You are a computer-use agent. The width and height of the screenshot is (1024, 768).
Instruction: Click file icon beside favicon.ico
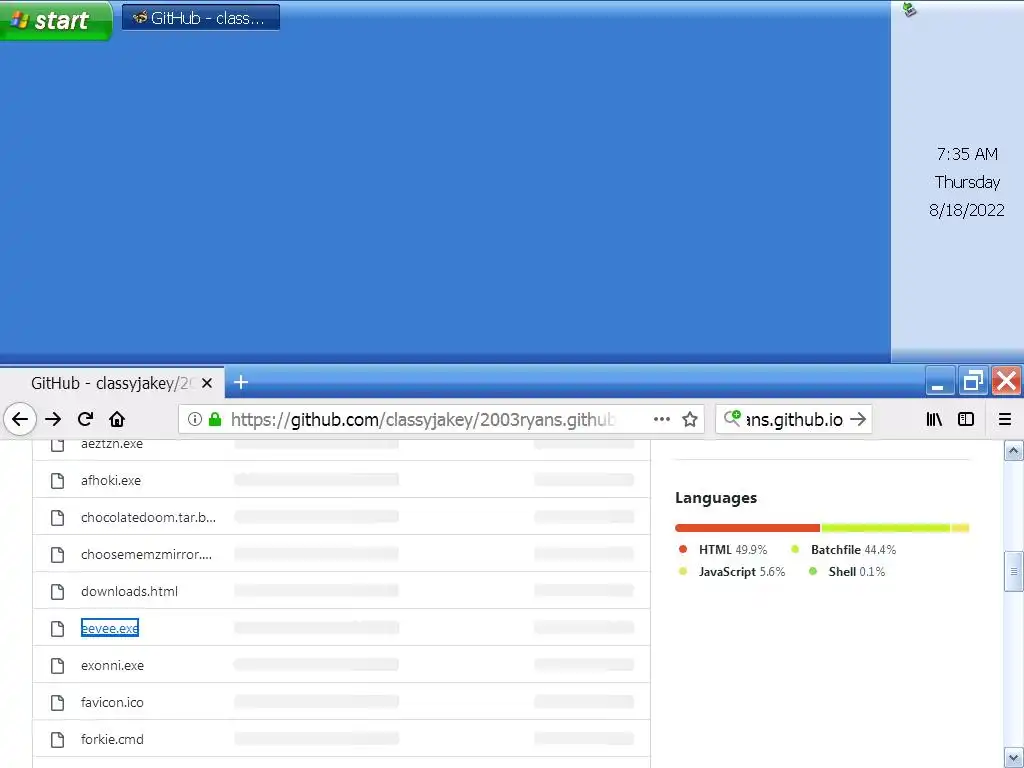[57, 703]
